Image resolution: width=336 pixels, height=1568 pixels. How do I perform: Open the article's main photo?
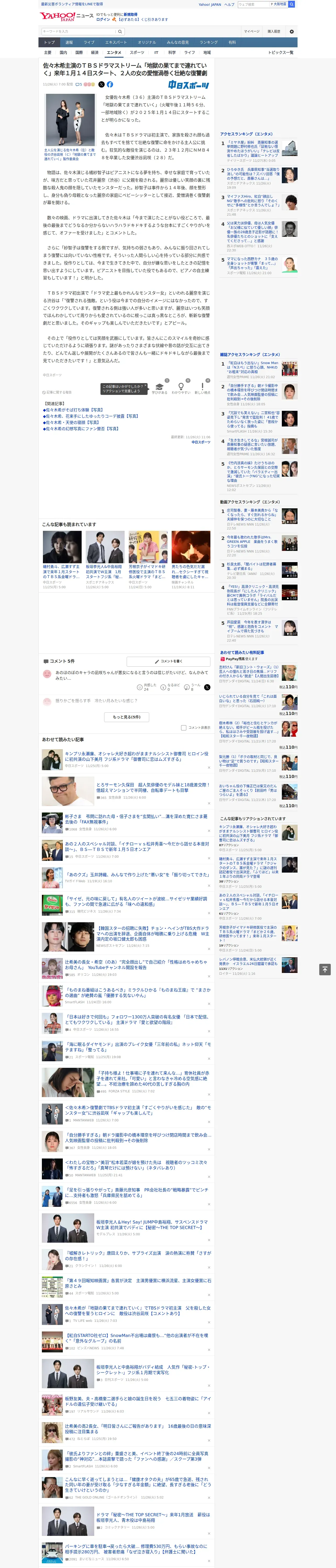(x=70, y=120)
